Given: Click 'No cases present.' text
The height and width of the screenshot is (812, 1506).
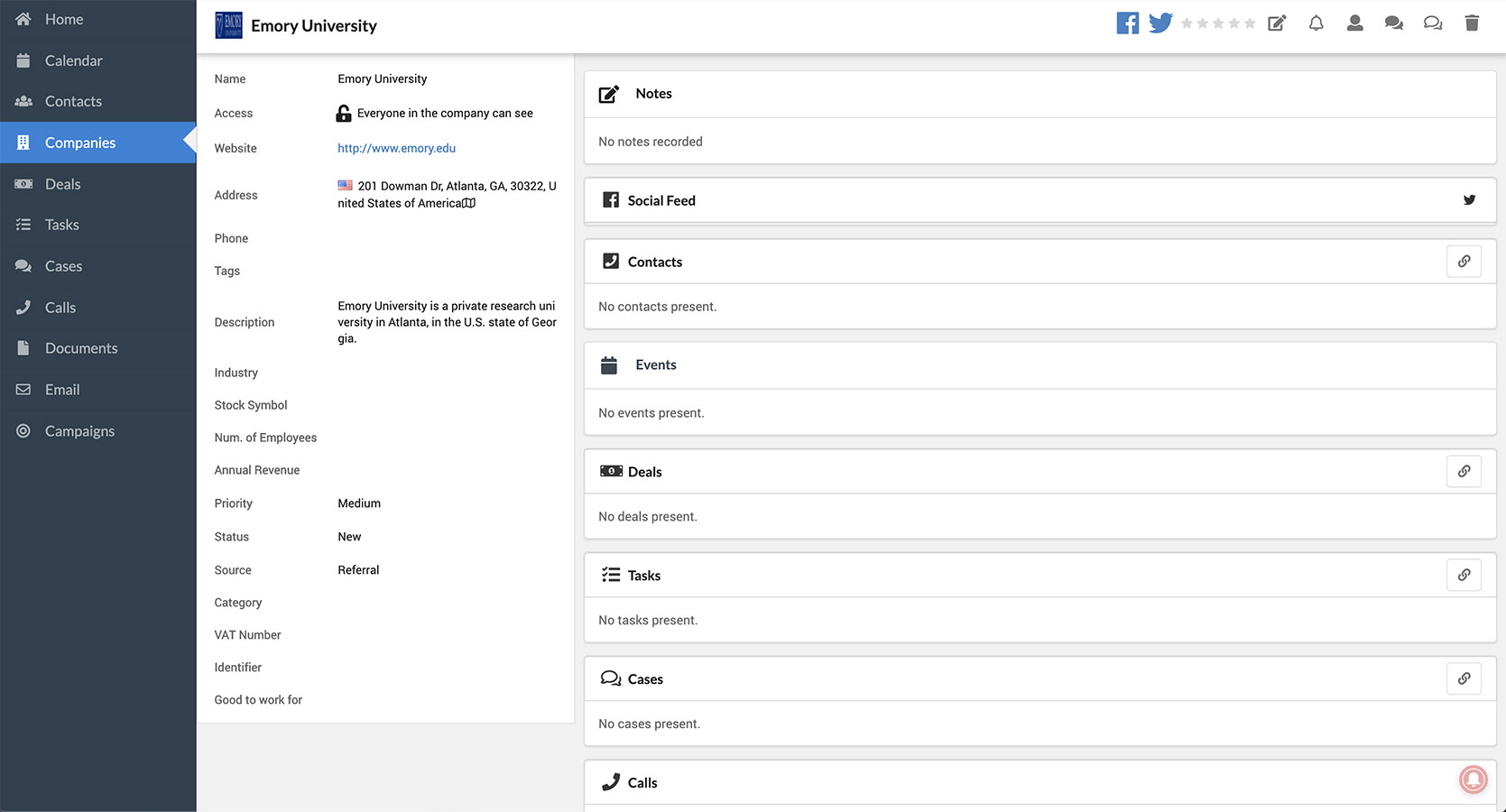Looking at the screenshot, I should [x=650, y=724].
